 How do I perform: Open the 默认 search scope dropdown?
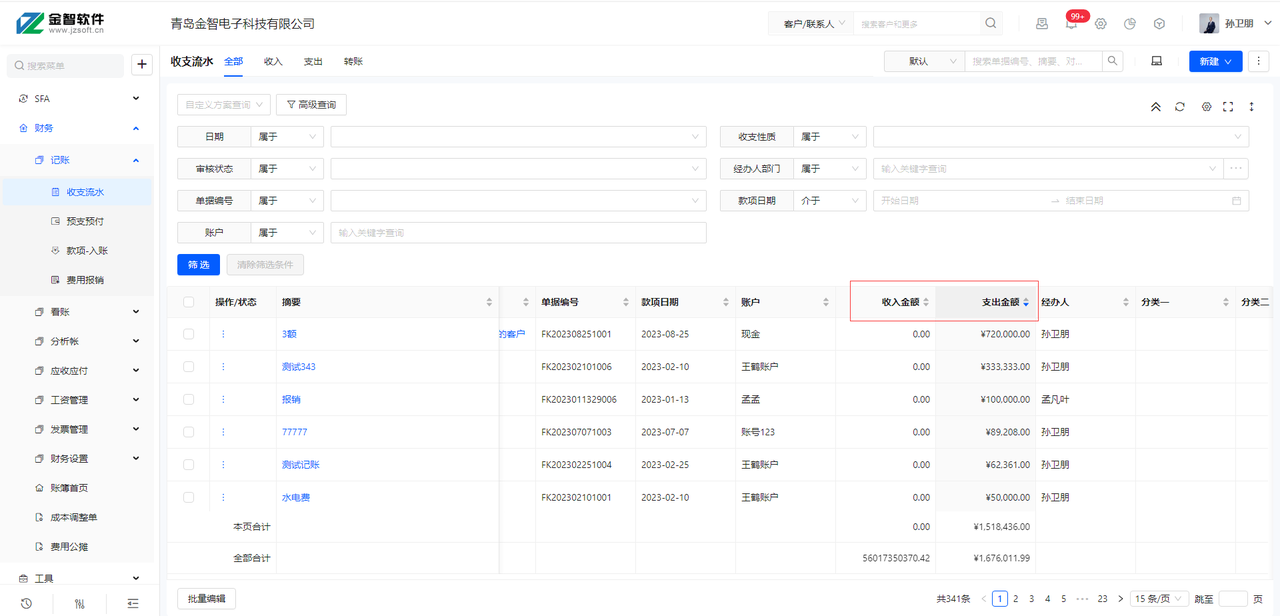[925, 61]
